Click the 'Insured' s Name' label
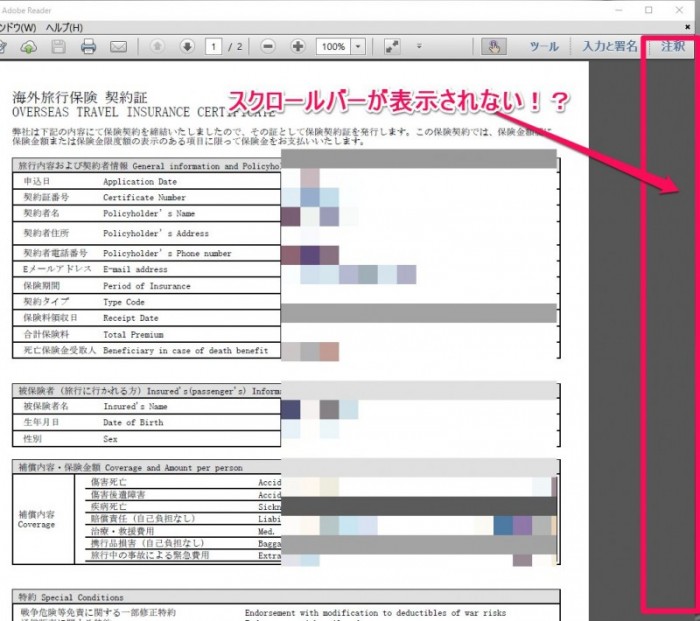 tap(135, 406)
